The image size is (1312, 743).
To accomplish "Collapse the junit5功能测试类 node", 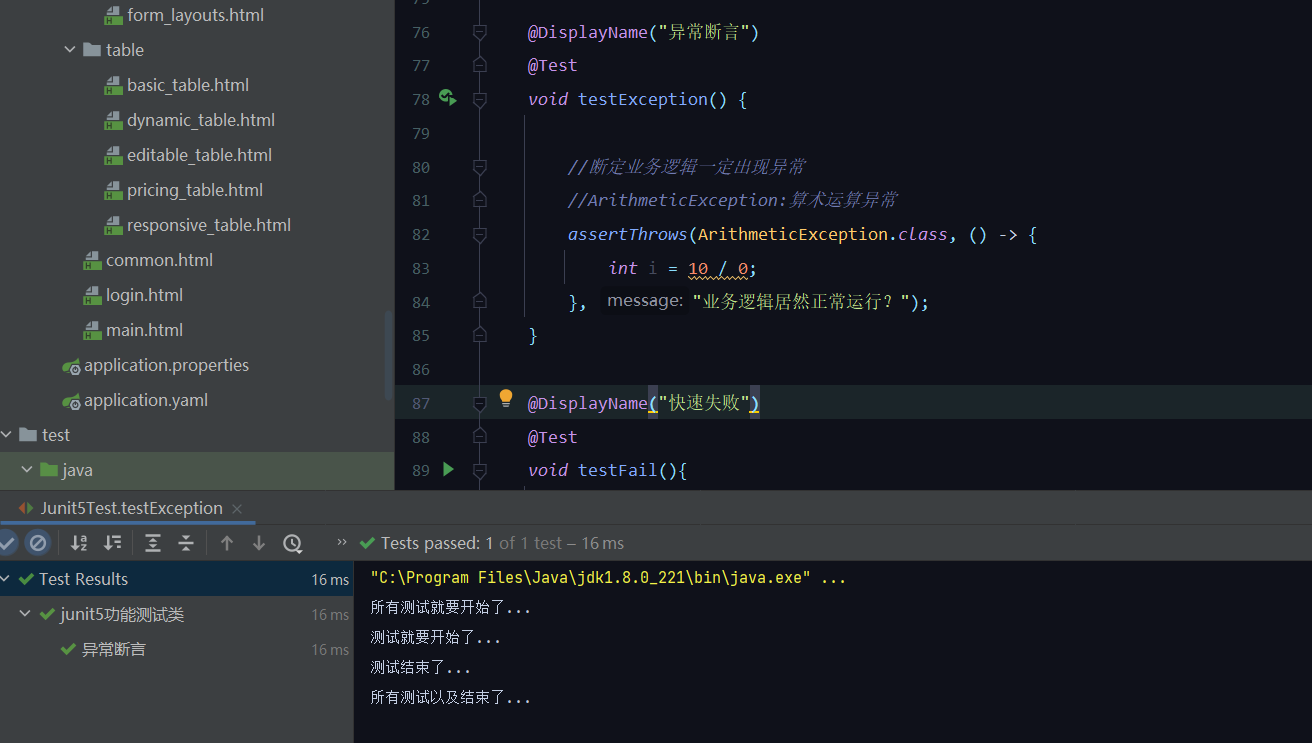I will (x=26, y=614).
